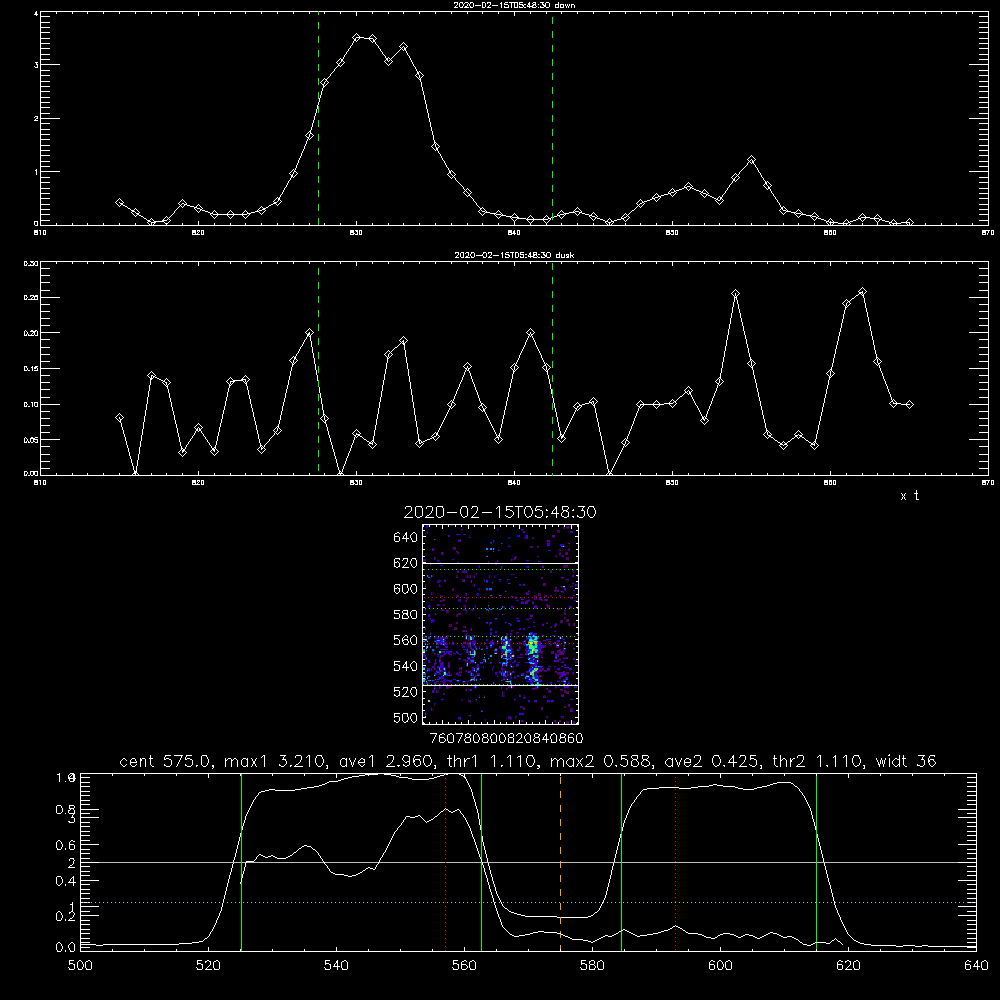Click the leftmost green vertical line in the bottom plot

[x=241, y=862]
